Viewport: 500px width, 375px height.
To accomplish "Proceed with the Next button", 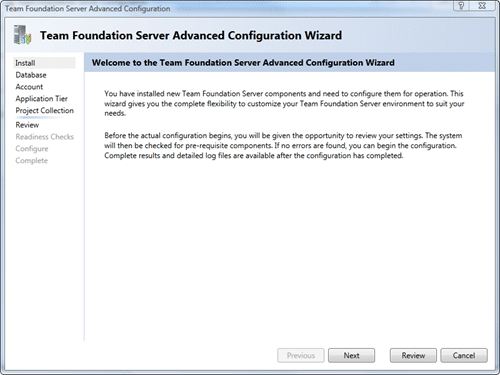I will (x=351, y=355).
